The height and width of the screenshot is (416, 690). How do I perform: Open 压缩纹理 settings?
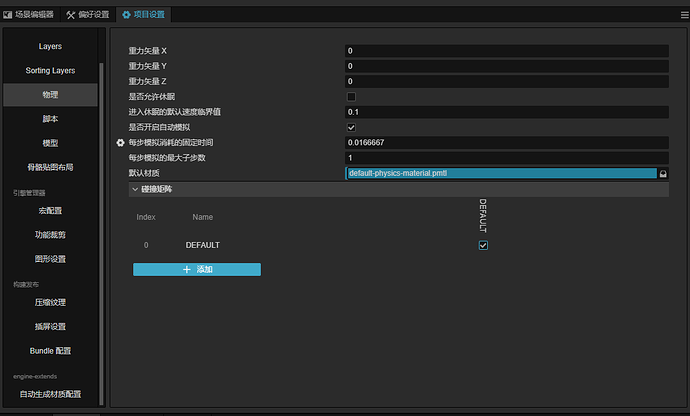50,302
